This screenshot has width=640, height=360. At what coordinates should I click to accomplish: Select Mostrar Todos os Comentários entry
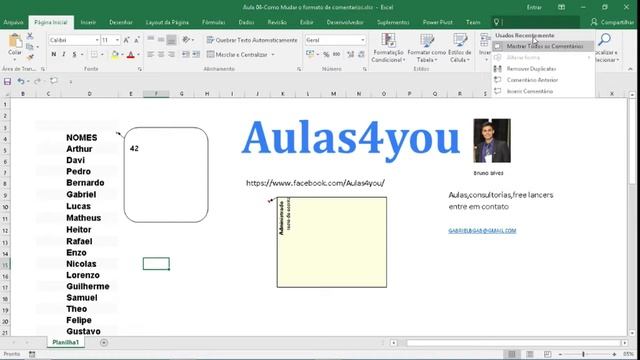543,46
